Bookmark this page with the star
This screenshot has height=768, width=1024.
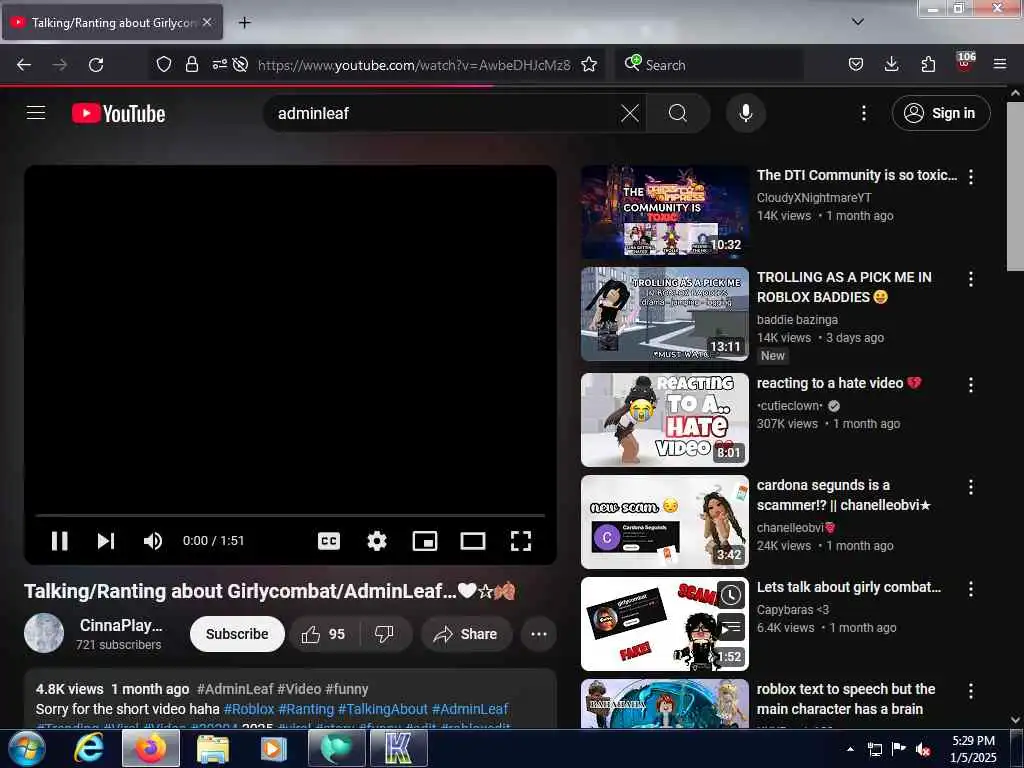point(589,64)
